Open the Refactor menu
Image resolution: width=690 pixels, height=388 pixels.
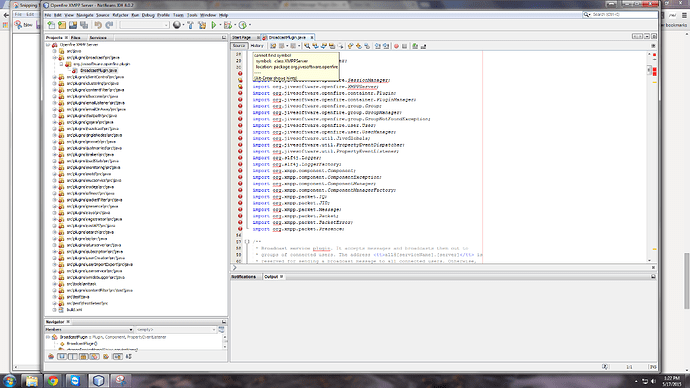[x=120, y=15]
